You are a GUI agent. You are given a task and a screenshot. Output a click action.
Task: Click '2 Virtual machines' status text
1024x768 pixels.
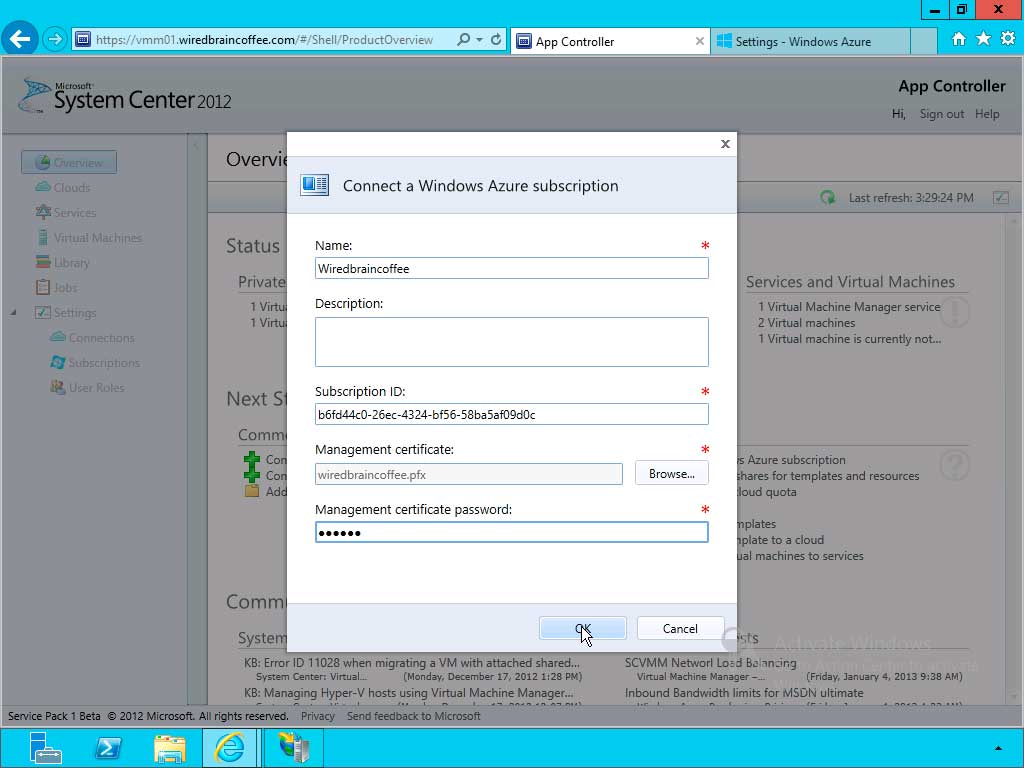pyautogui.click(x=806, y=323)
